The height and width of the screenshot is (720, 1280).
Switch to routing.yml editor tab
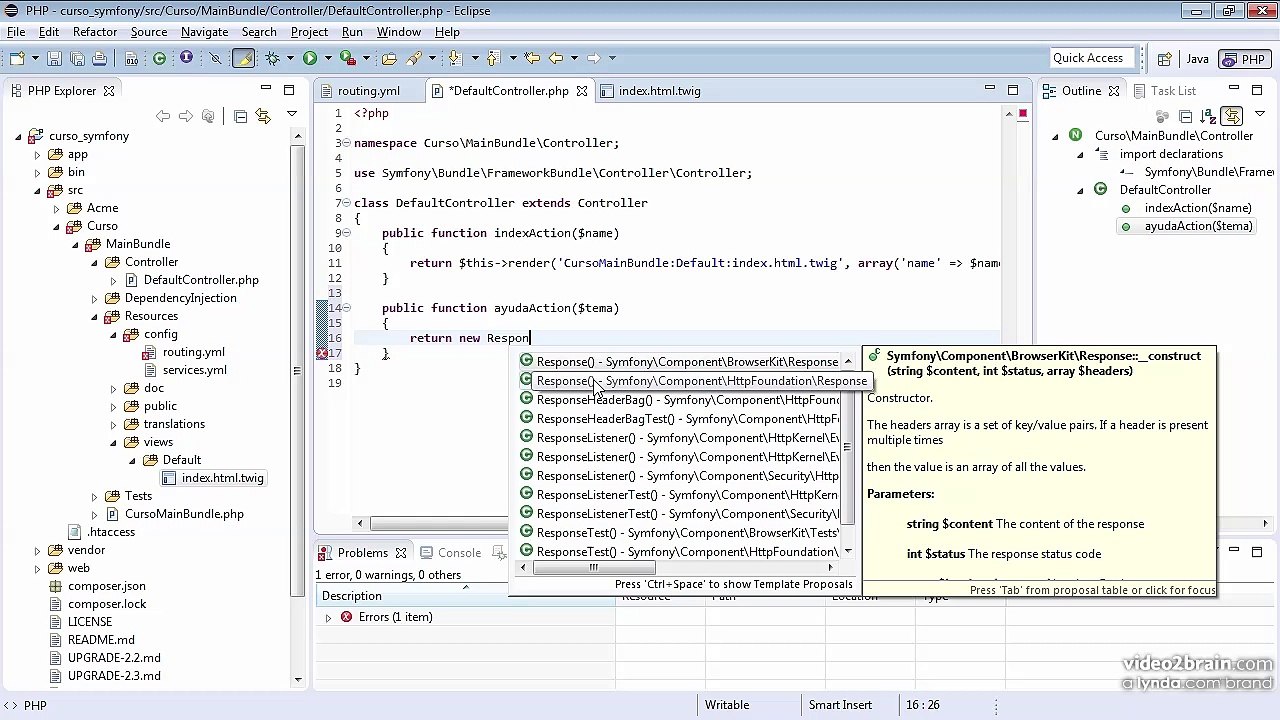coord(369,91)
